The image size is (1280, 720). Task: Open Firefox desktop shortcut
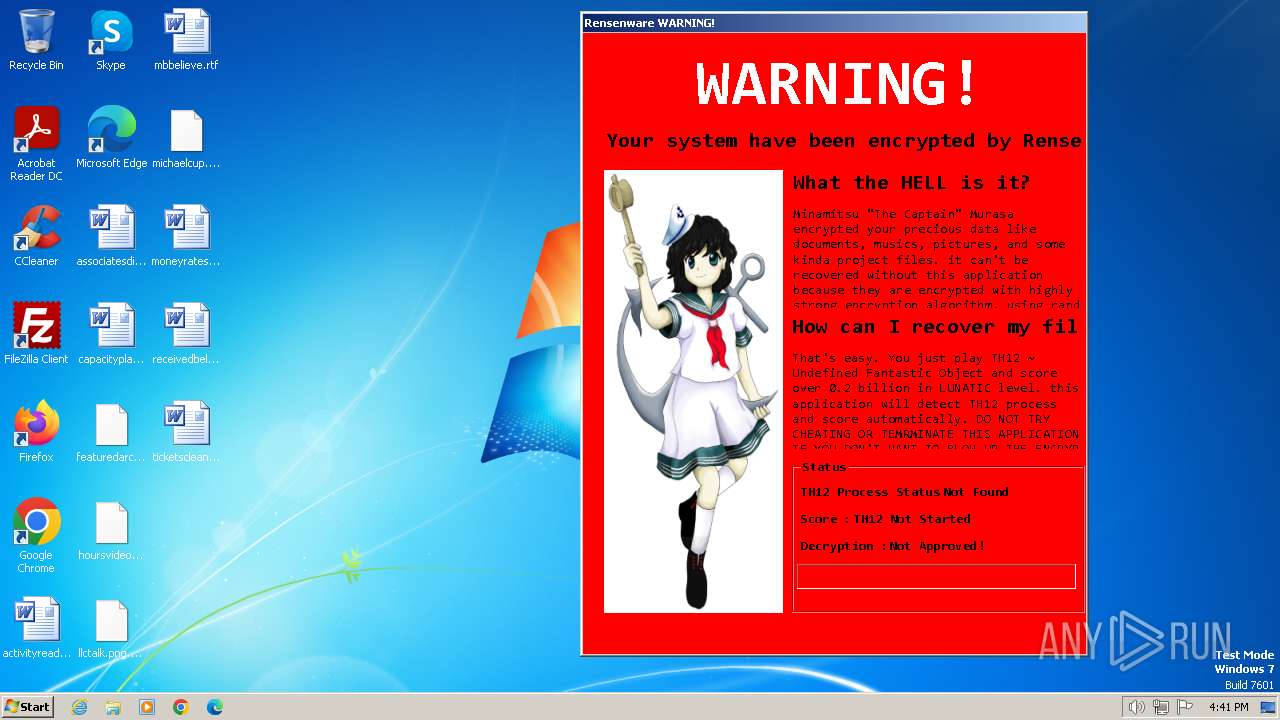[x=36, y=431]
